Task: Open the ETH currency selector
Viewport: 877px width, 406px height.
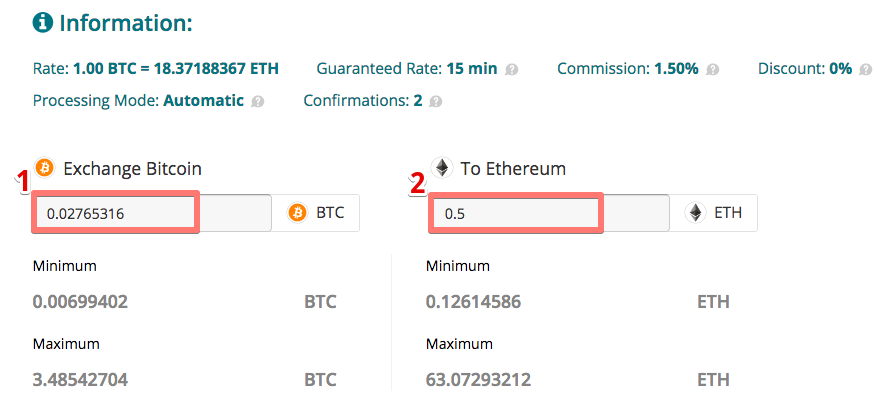Action: pyautogui.click(x=713, y=213)
